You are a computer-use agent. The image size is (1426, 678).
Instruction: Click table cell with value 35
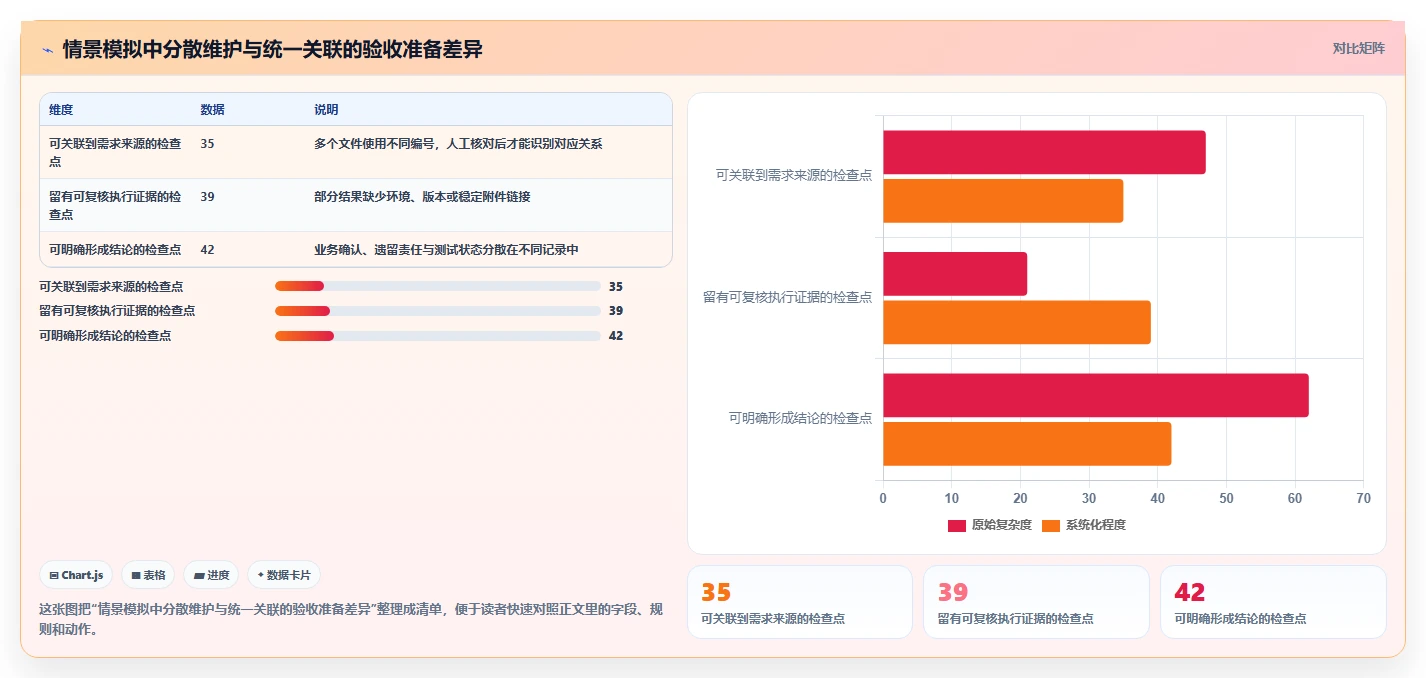click(x=207, y=144)
